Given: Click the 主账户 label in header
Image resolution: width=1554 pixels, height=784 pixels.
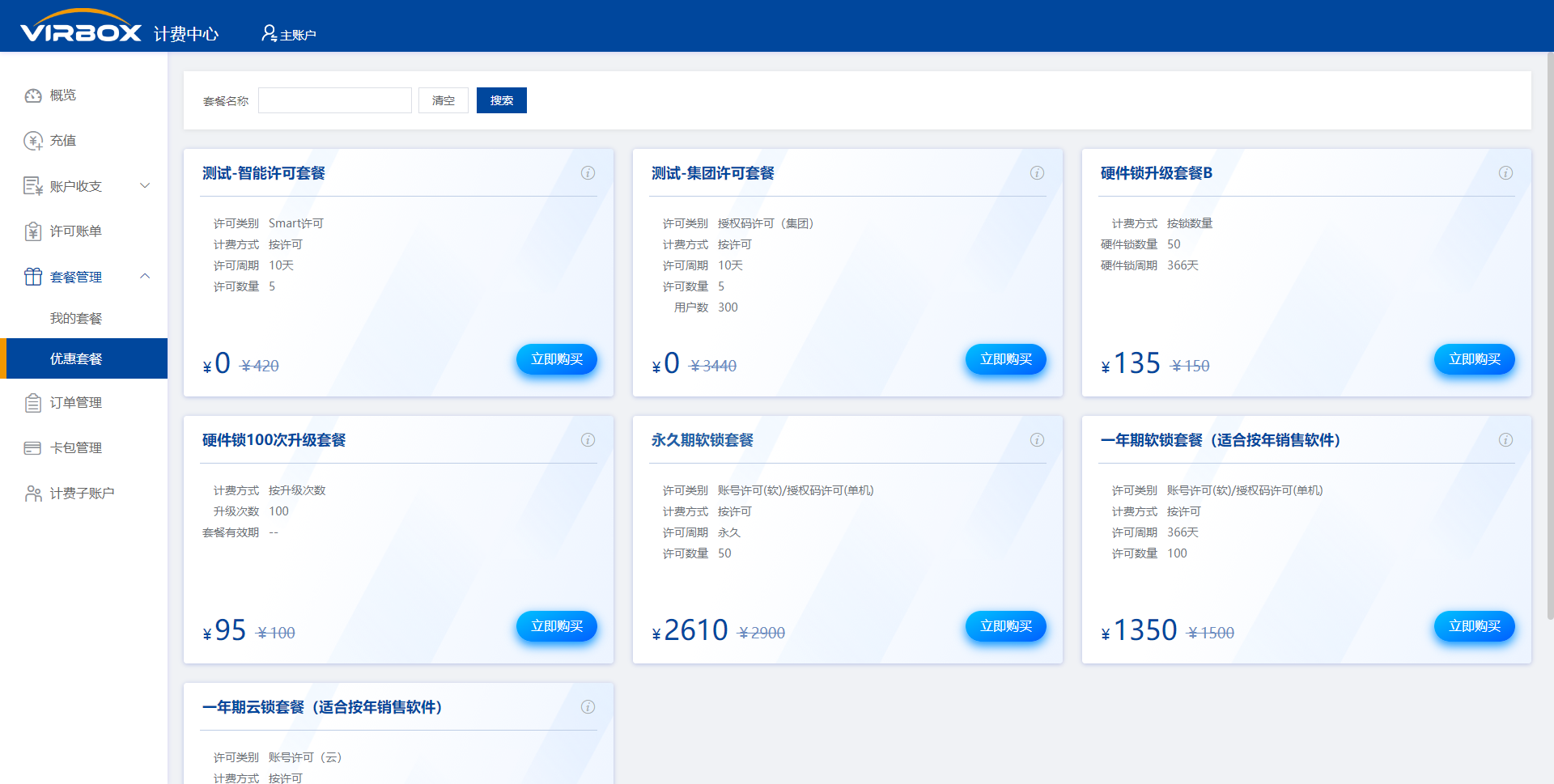Looking at the screenshot, I should (298, 35).
